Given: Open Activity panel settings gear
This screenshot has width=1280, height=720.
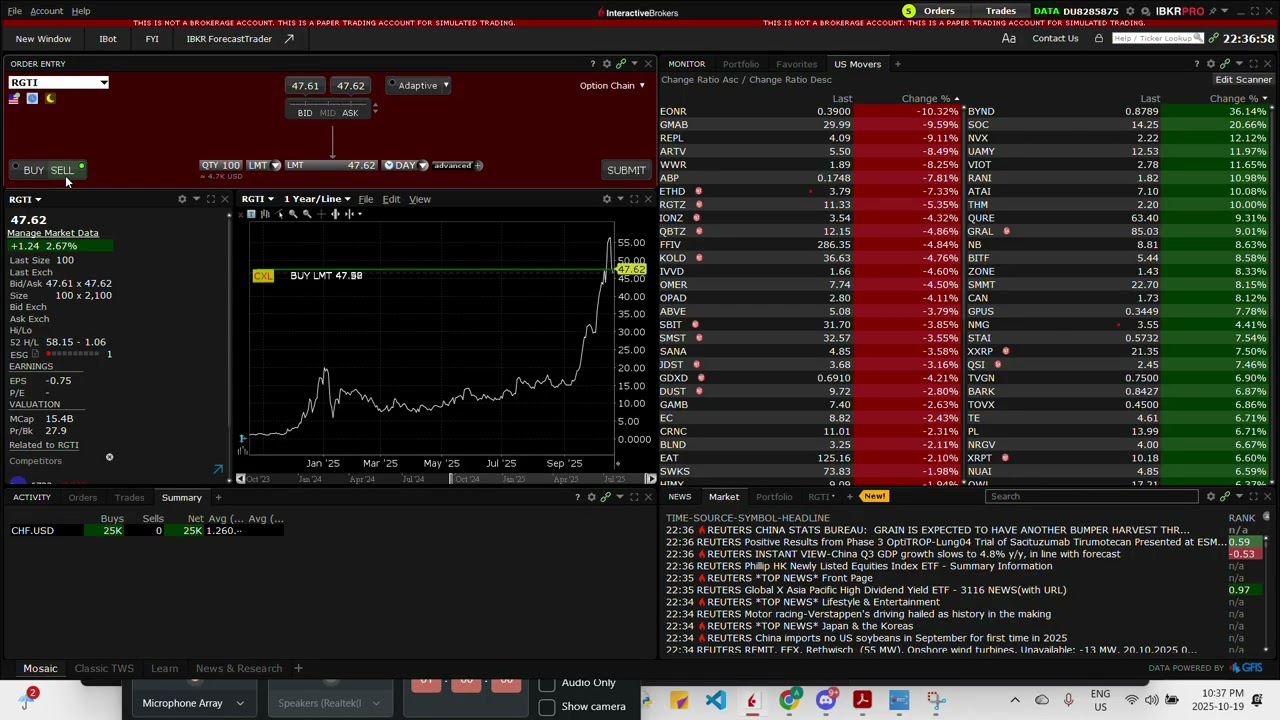Looking at the screenshot, I should click(591, 497).
